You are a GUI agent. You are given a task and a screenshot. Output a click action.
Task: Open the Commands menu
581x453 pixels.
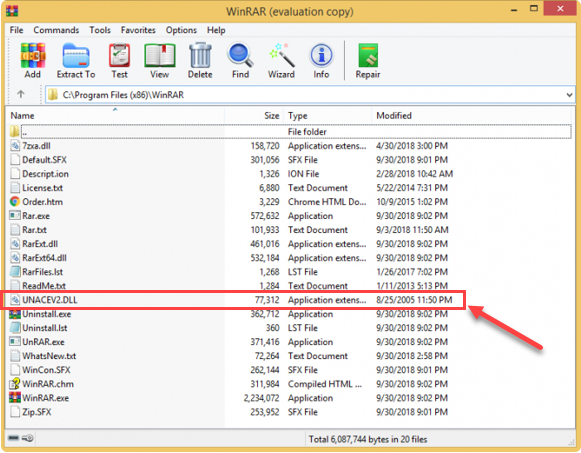(x=56, y=30)
